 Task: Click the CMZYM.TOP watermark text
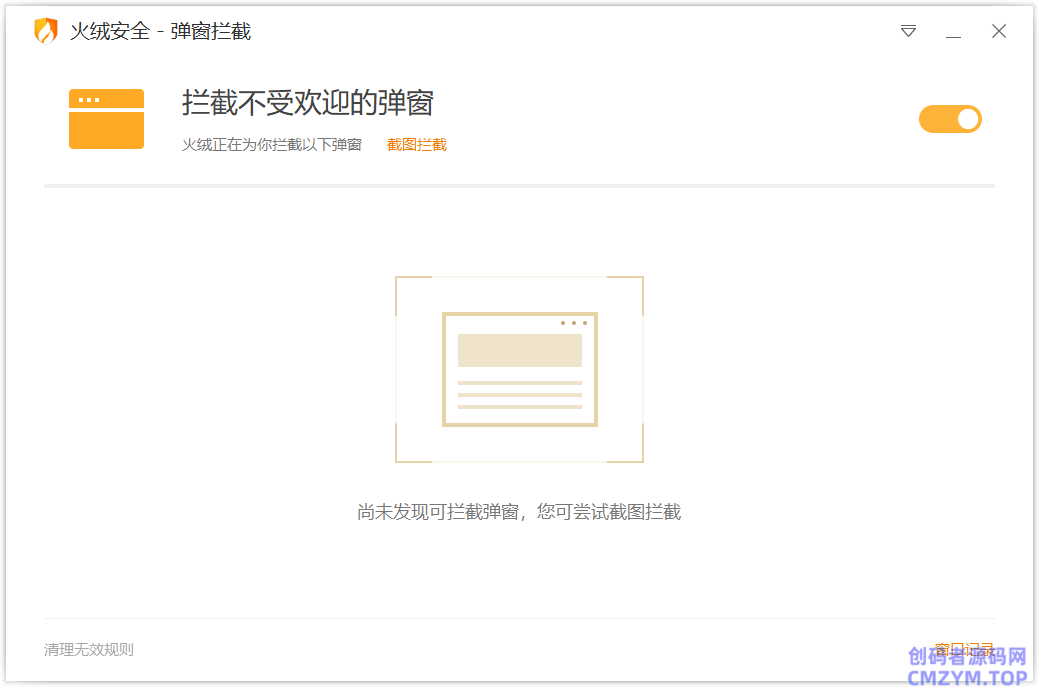966,677
